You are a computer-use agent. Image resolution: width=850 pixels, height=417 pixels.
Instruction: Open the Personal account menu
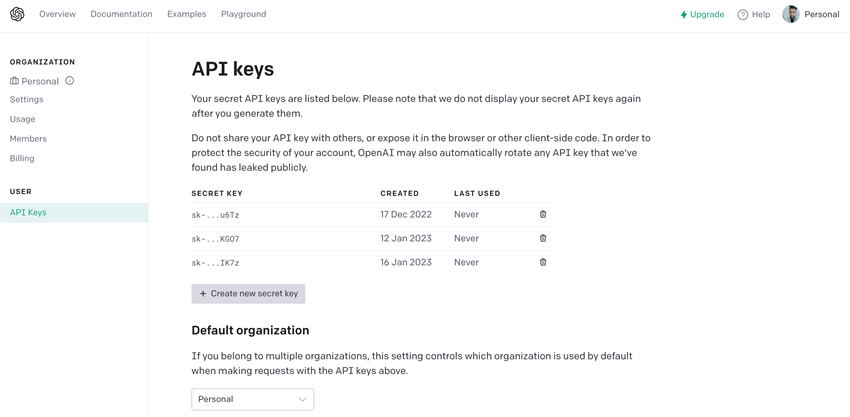pos(821,15)
